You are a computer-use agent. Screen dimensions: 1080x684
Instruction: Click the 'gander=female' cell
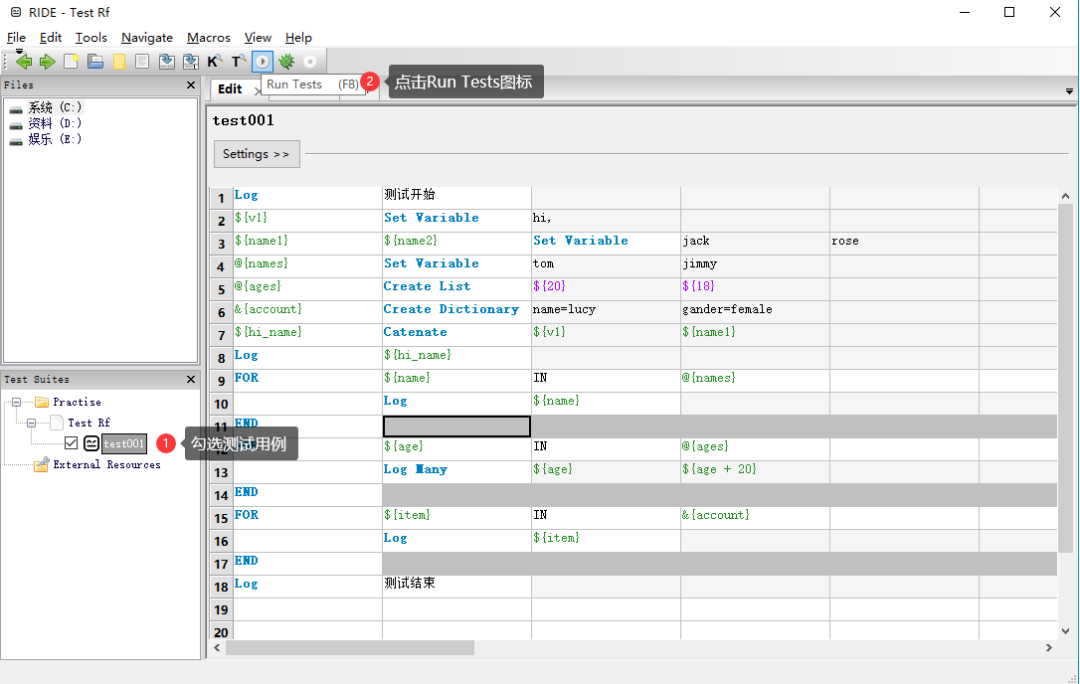pos(755,312)
